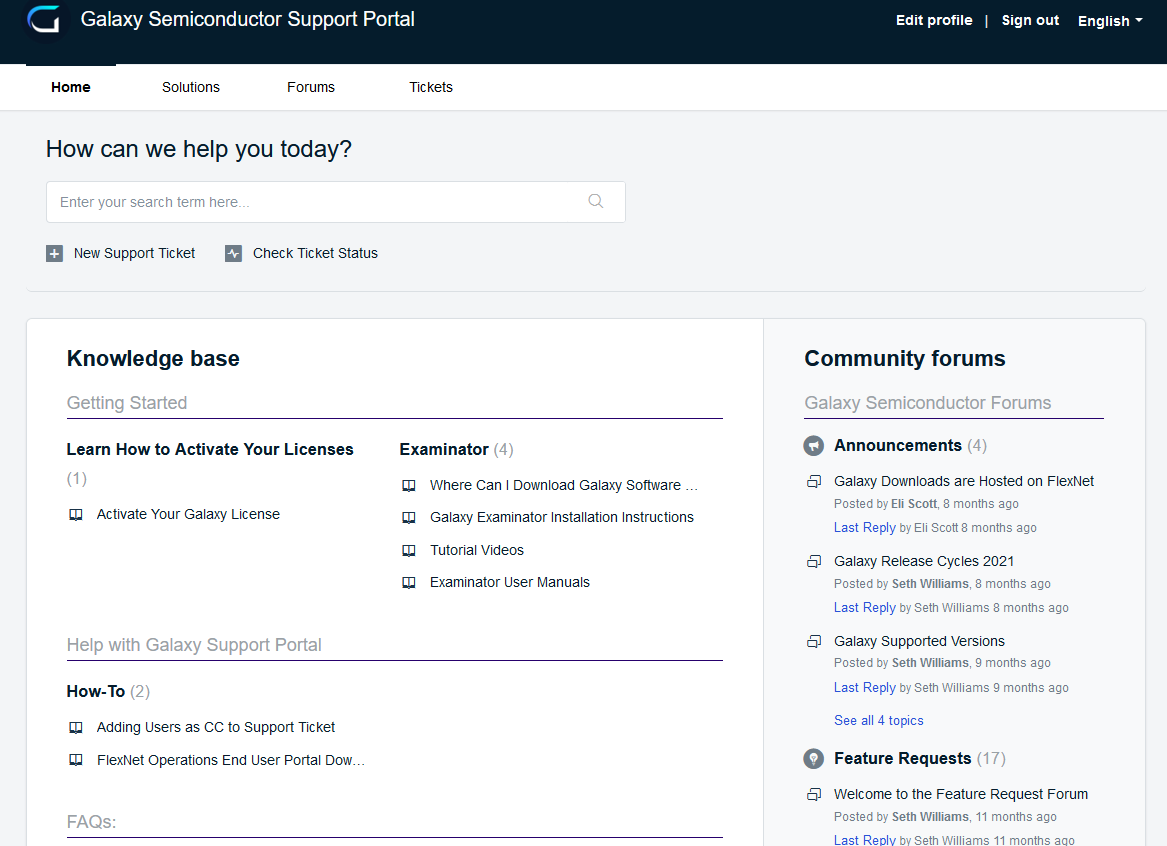Open Galaxy Downloads are Hosted on FlexNet topic

point(964,481)
